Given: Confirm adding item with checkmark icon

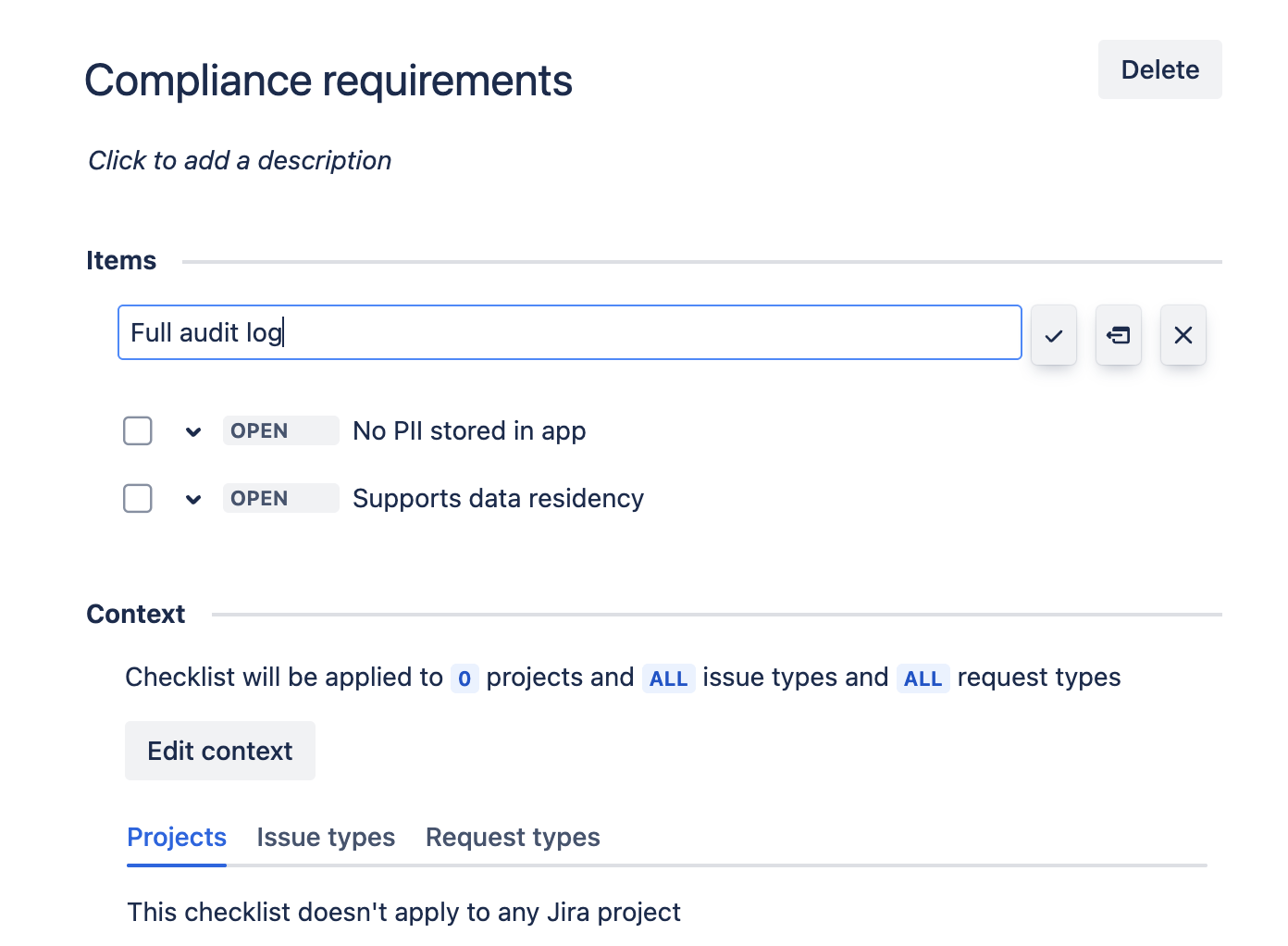Looking at the screenshot, I should (x=1053, y=335).
